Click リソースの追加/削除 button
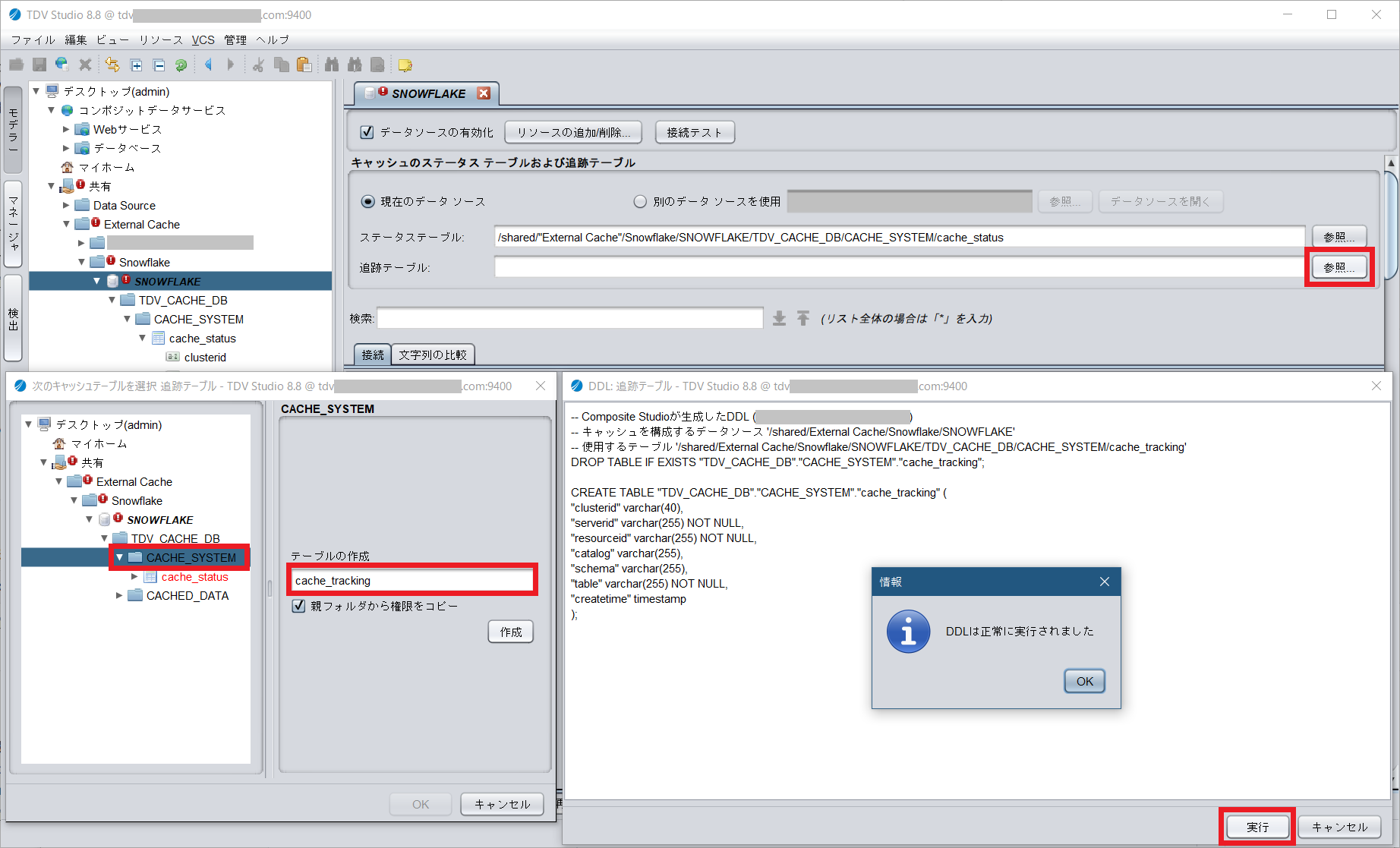 click(573, 132)
